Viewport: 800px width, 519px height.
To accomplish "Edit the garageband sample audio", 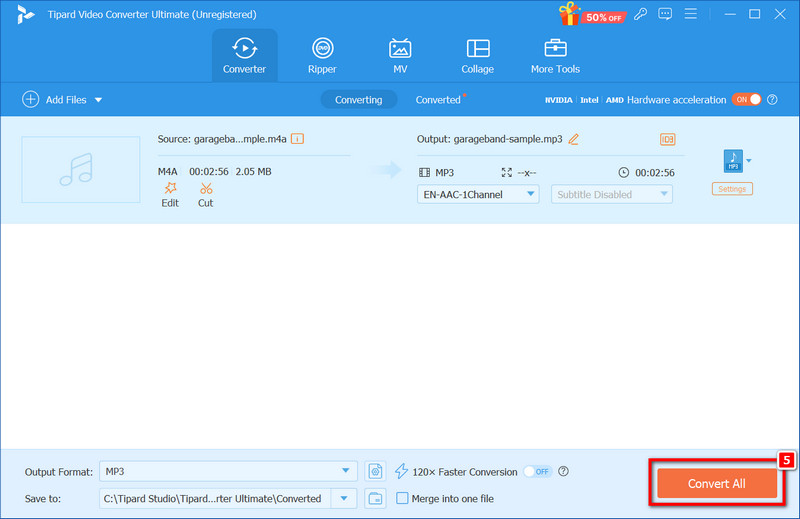I will point(170,195).
